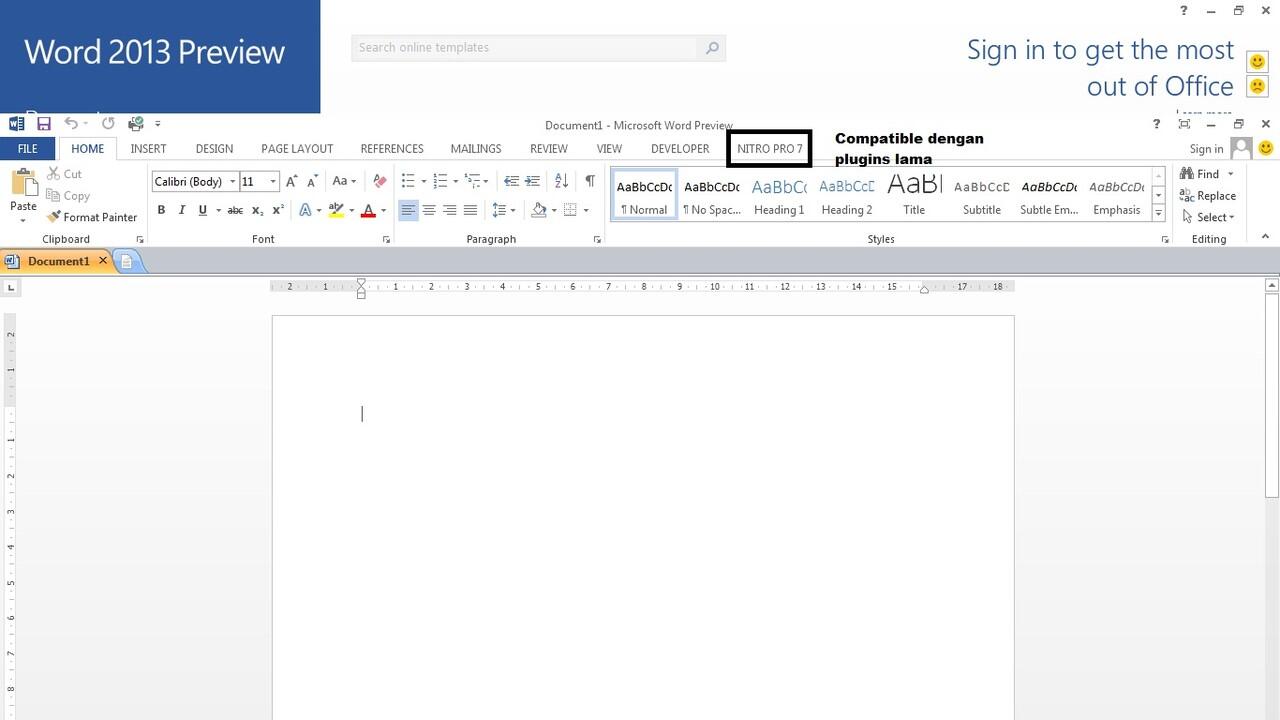Apply borders to the paragraph
1280x720 pixels.
pos(570,210)
